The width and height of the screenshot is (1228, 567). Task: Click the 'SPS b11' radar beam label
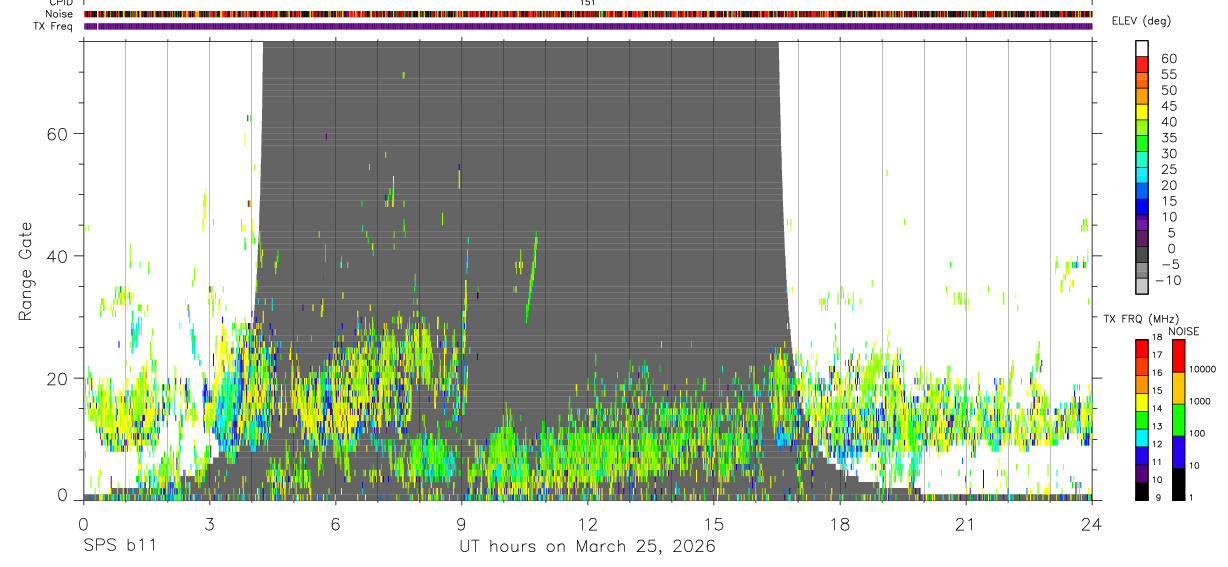pyautogui.click(x=118, y=546)
